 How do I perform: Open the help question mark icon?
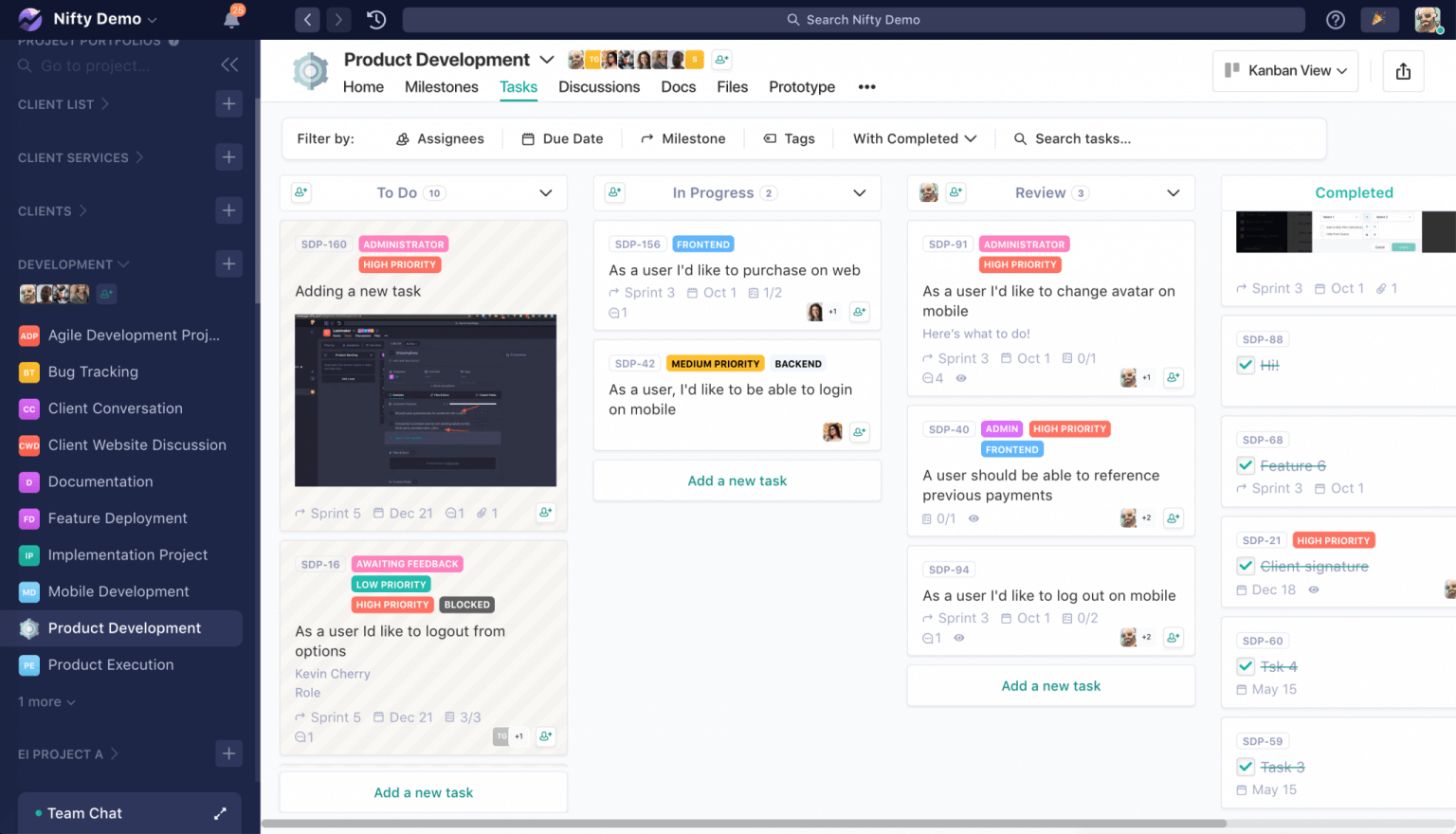tap(1335, 19)
